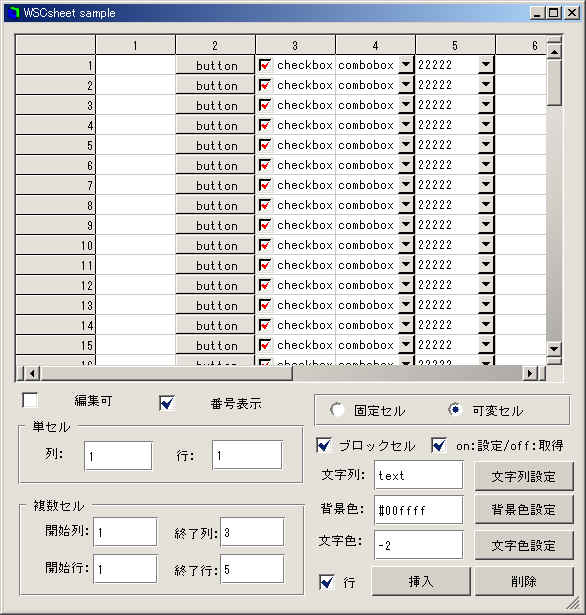Click the vertical scrollbar up arrow
Image resolution: width=586 pixels, height=615 pixels.
[x=554, y=51]
